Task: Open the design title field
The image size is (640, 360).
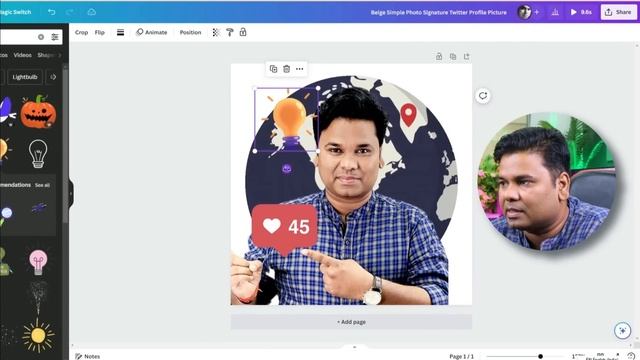Action: coord(438,12)
